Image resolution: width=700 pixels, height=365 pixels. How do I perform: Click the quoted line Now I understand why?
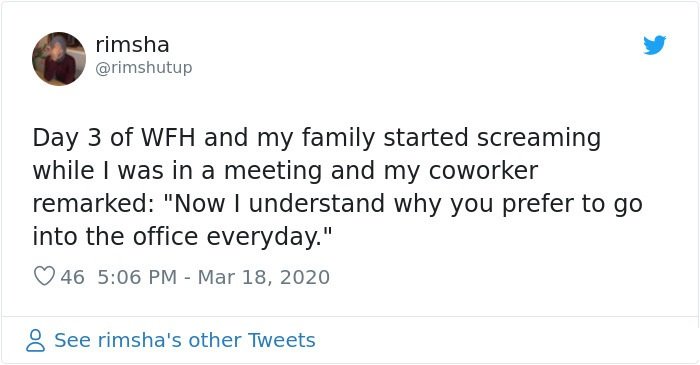point(338,204)
